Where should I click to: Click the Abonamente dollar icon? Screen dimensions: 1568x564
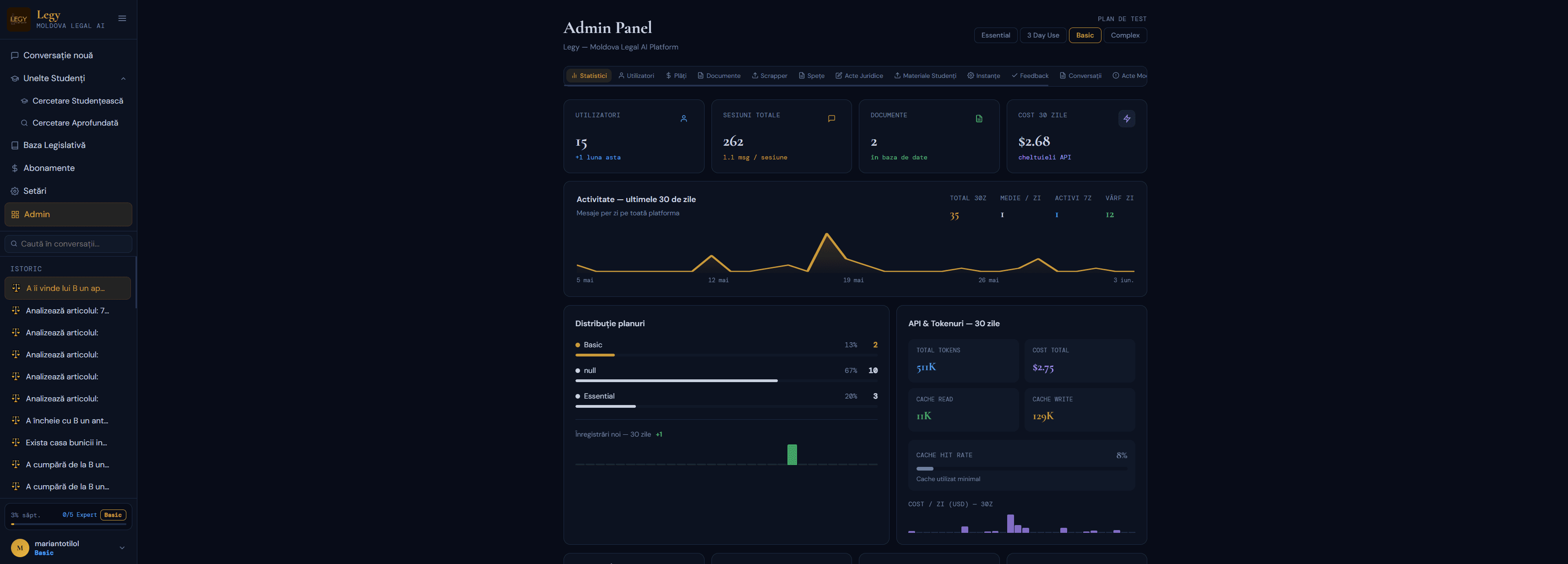point(15,168)
